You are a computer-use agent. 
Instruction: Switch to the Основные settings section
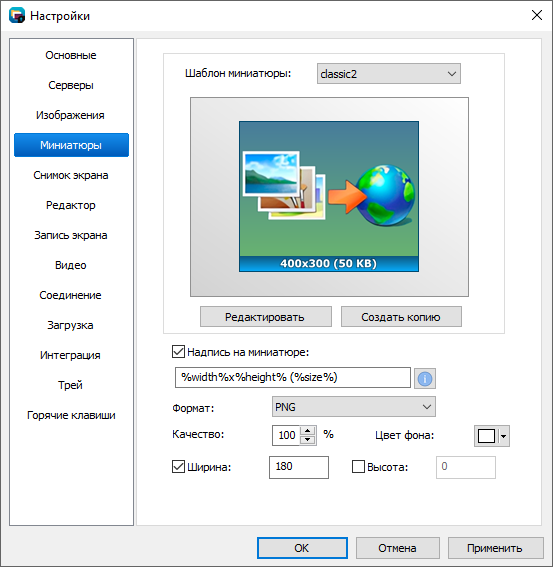click(71, 55)
